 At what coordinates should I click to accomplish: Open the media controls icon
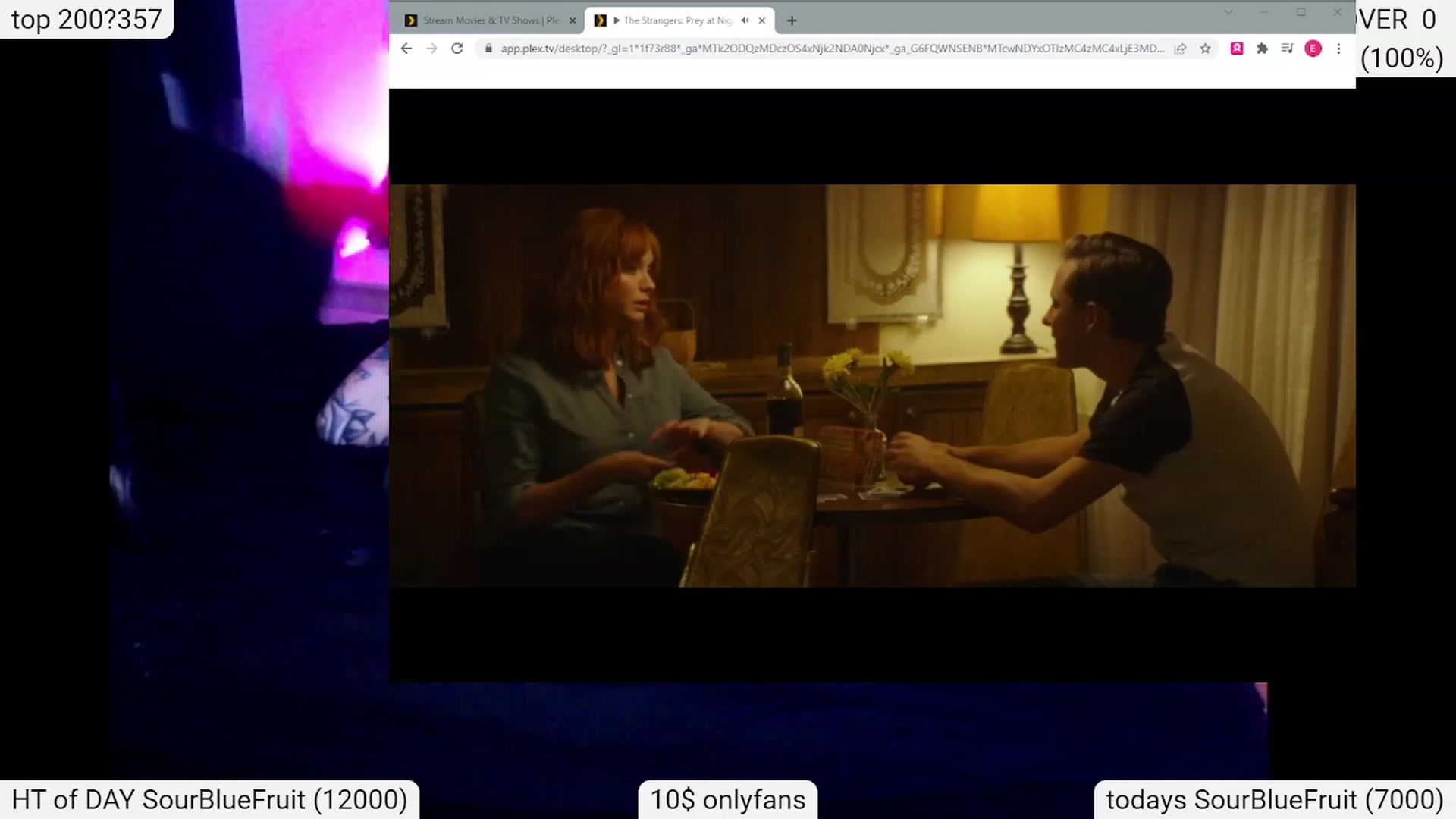pos(1287,49)
